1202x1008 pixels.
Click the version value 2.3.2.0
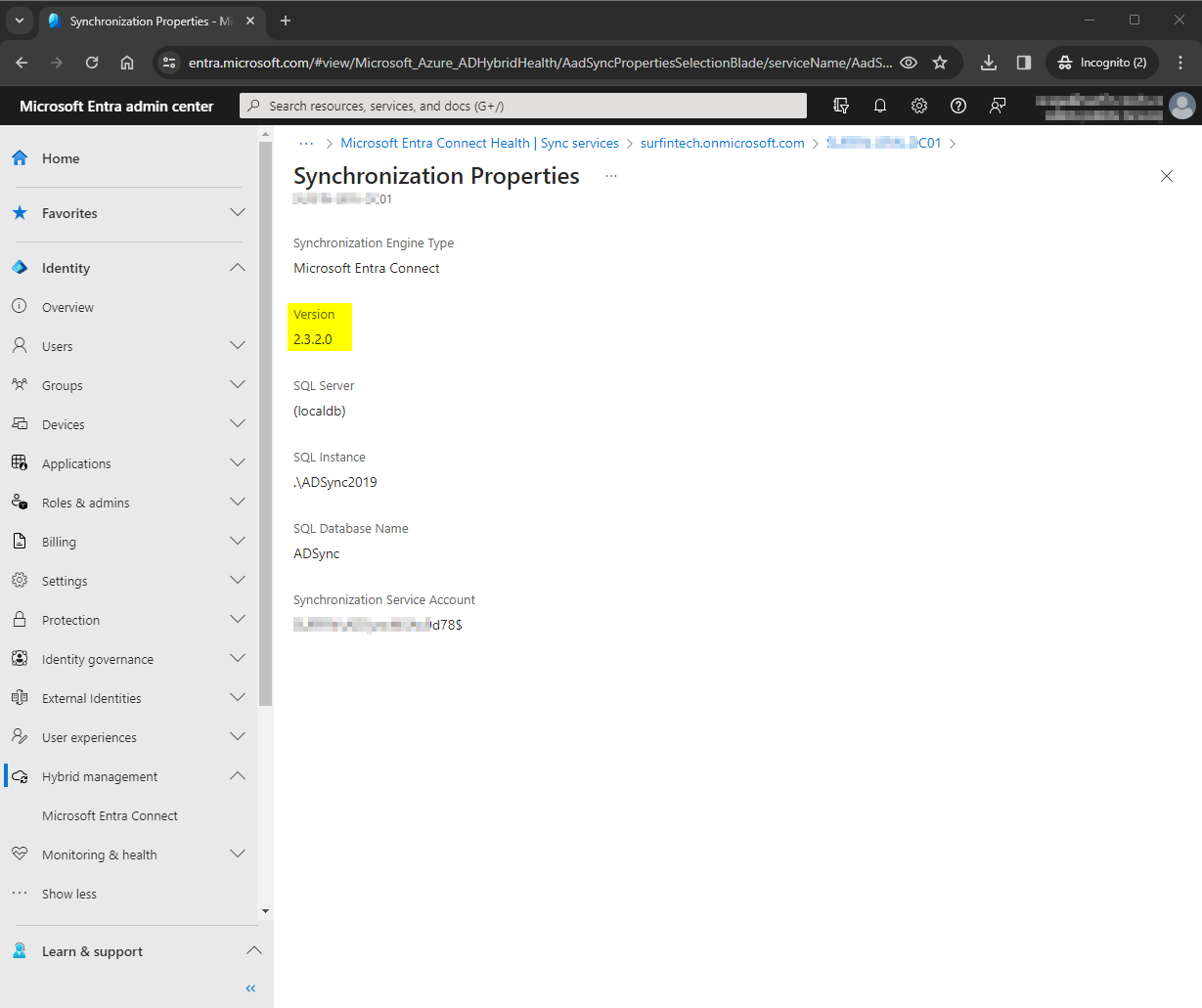coord(313,339)
